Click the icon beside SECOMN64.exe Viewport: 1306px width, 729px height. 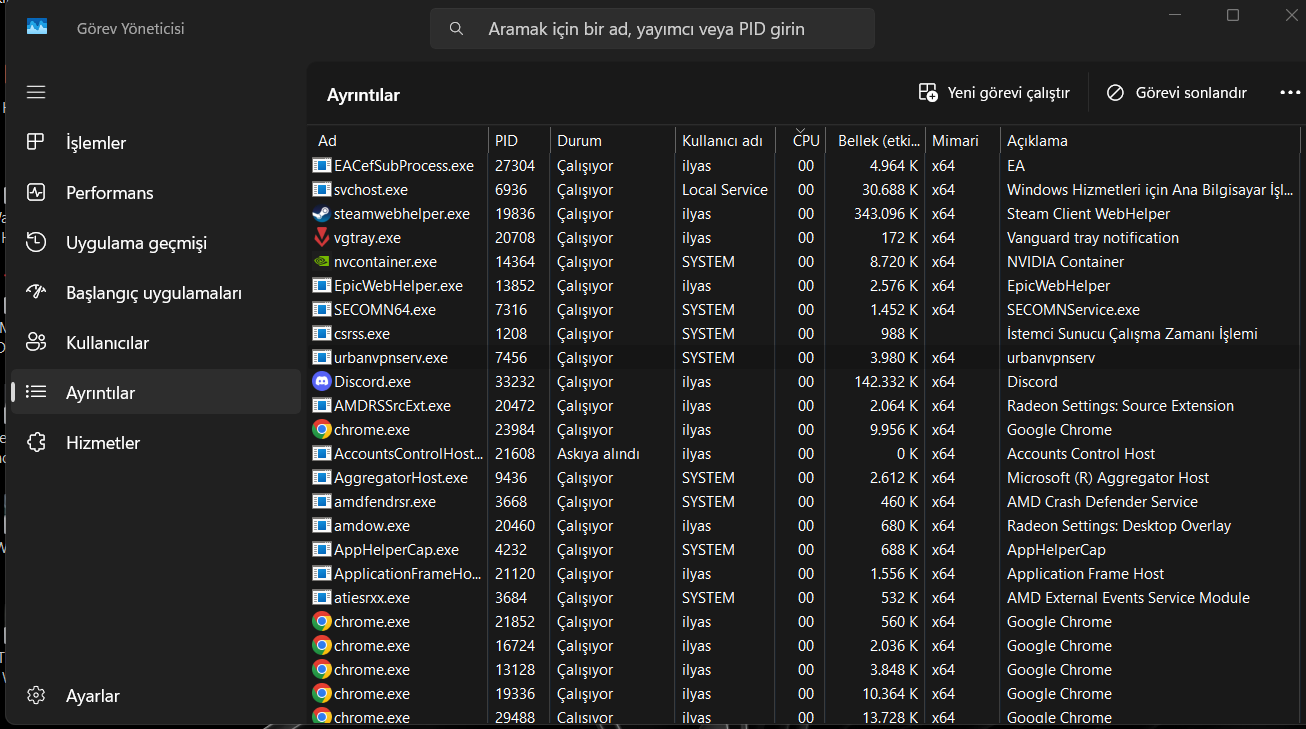322,310
